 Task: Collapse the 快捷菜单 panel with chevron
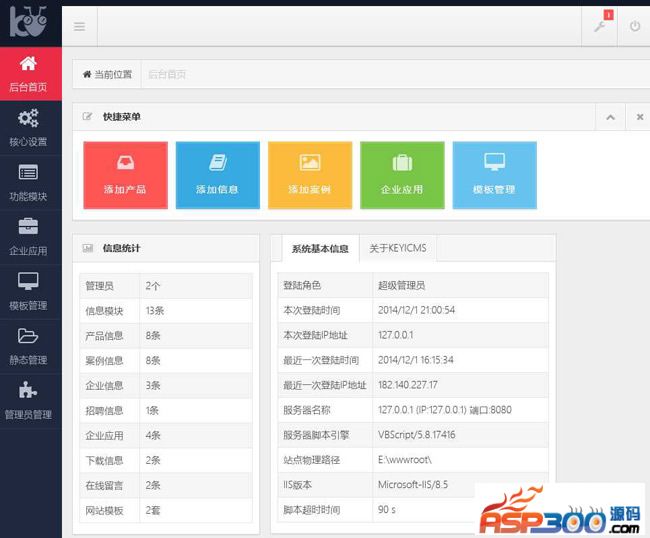(610, 117)
